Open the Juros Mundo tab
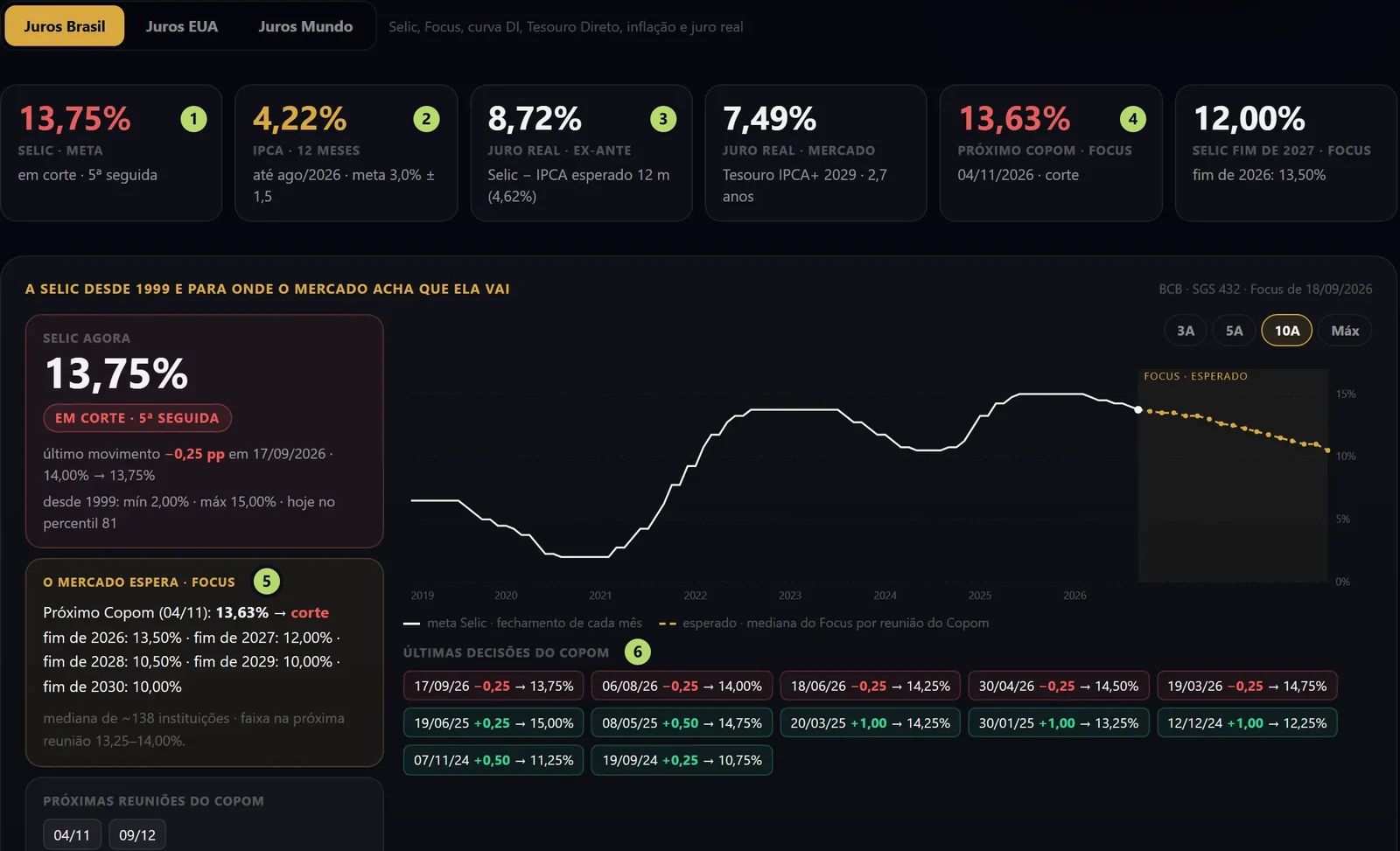The height and width of the screenshot is (851, 1400). pyautogui.click(x=305, y=26)
